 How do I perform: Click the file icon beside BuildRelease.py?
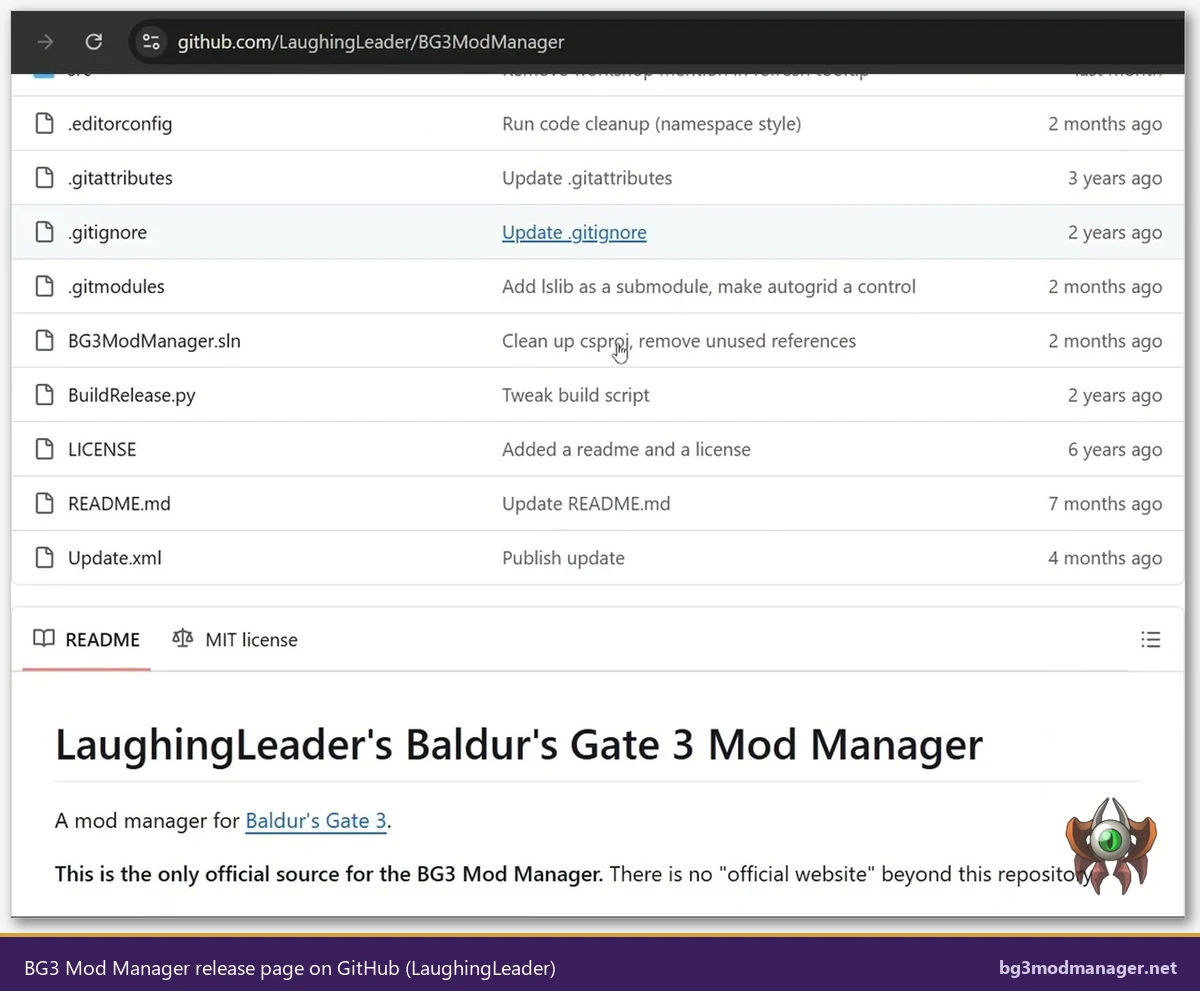pos(44,395)
